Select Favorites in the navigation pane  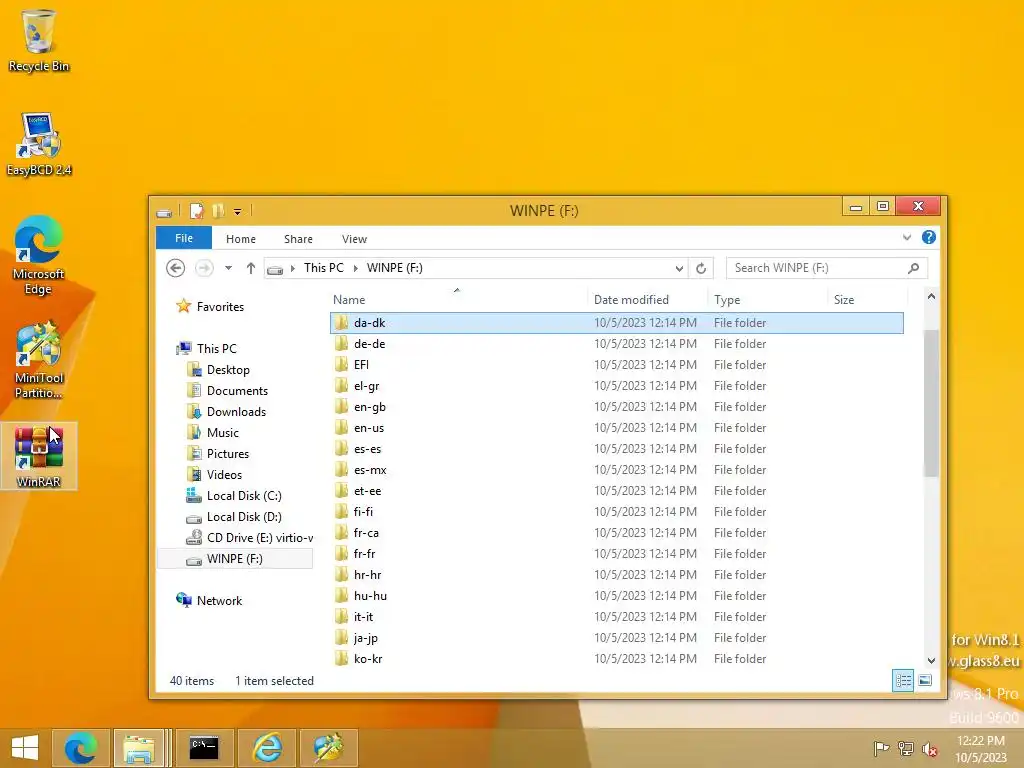[220, 307]
